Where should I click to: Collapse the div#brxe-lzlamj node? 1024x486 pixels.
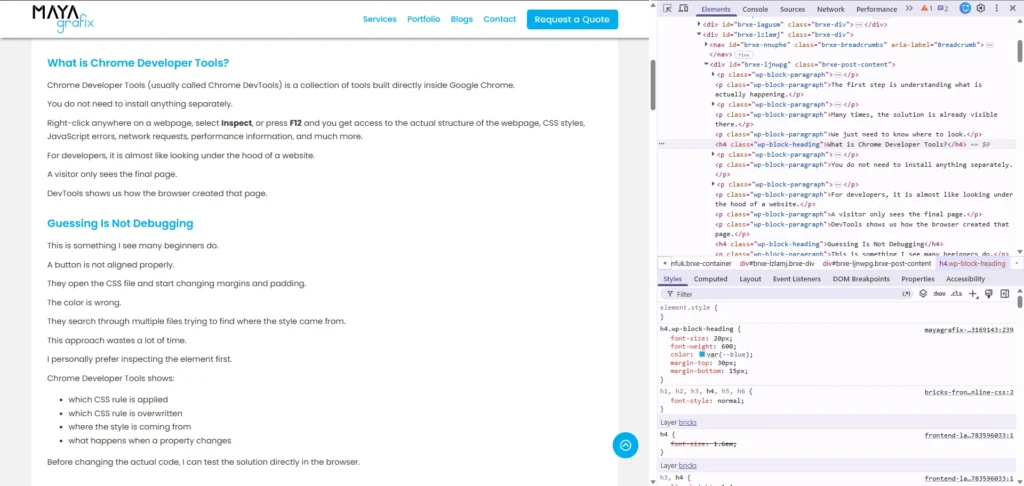(699, 34)
